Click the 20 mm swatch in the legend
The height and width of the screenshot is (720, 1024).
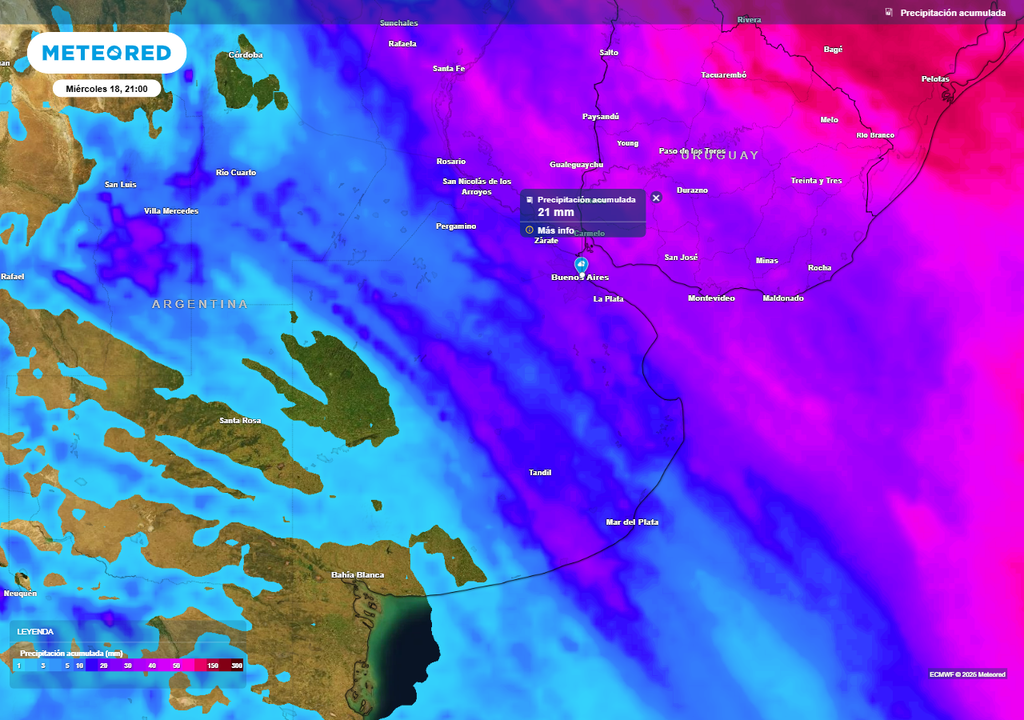click(103, 665)
